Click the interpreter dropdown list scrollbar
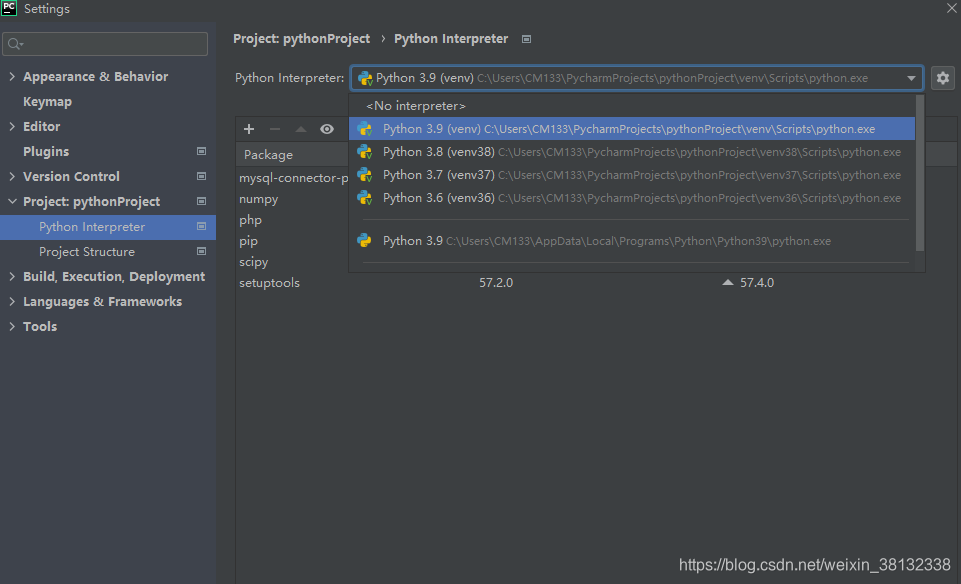 coord(919,173)
